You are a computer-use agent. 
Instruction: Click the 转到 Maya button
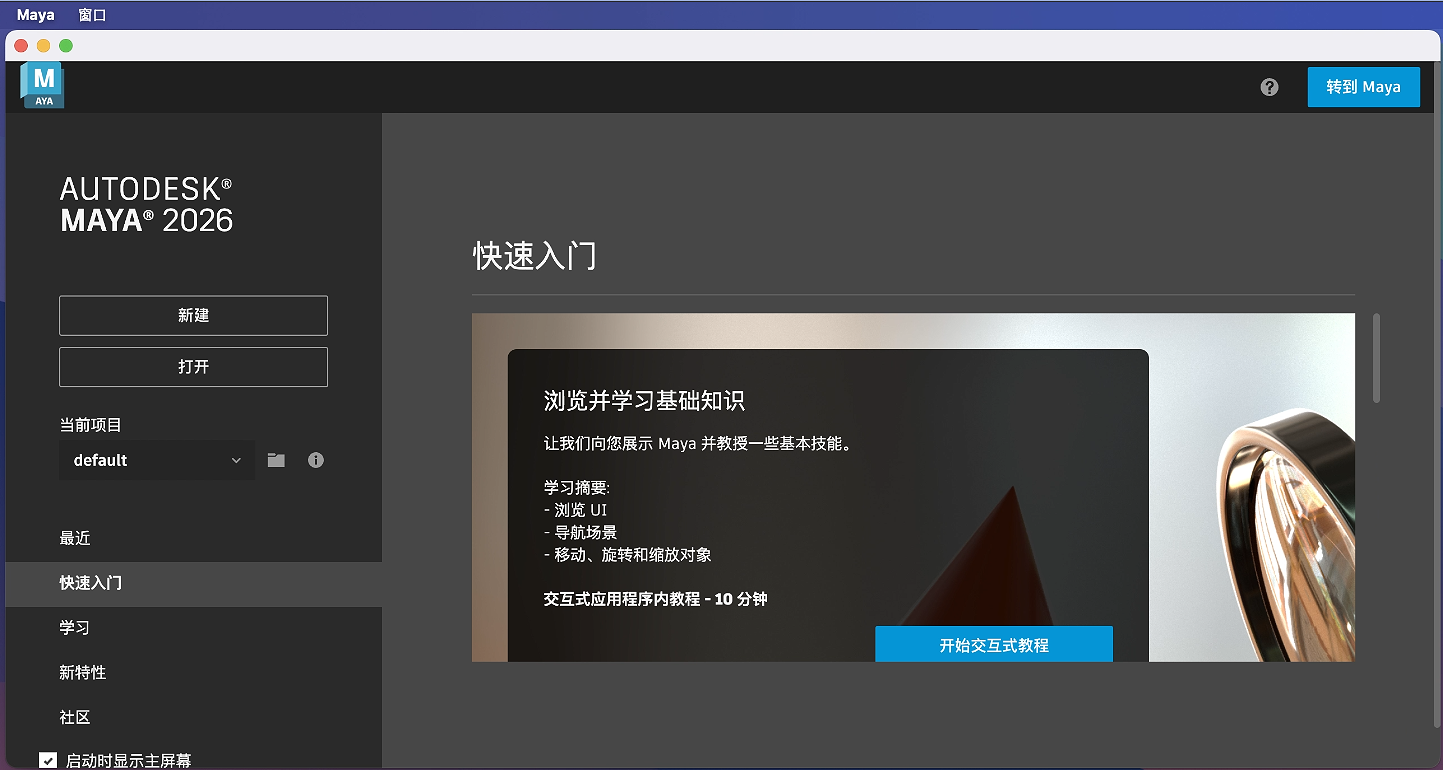tap(1363, 87)
